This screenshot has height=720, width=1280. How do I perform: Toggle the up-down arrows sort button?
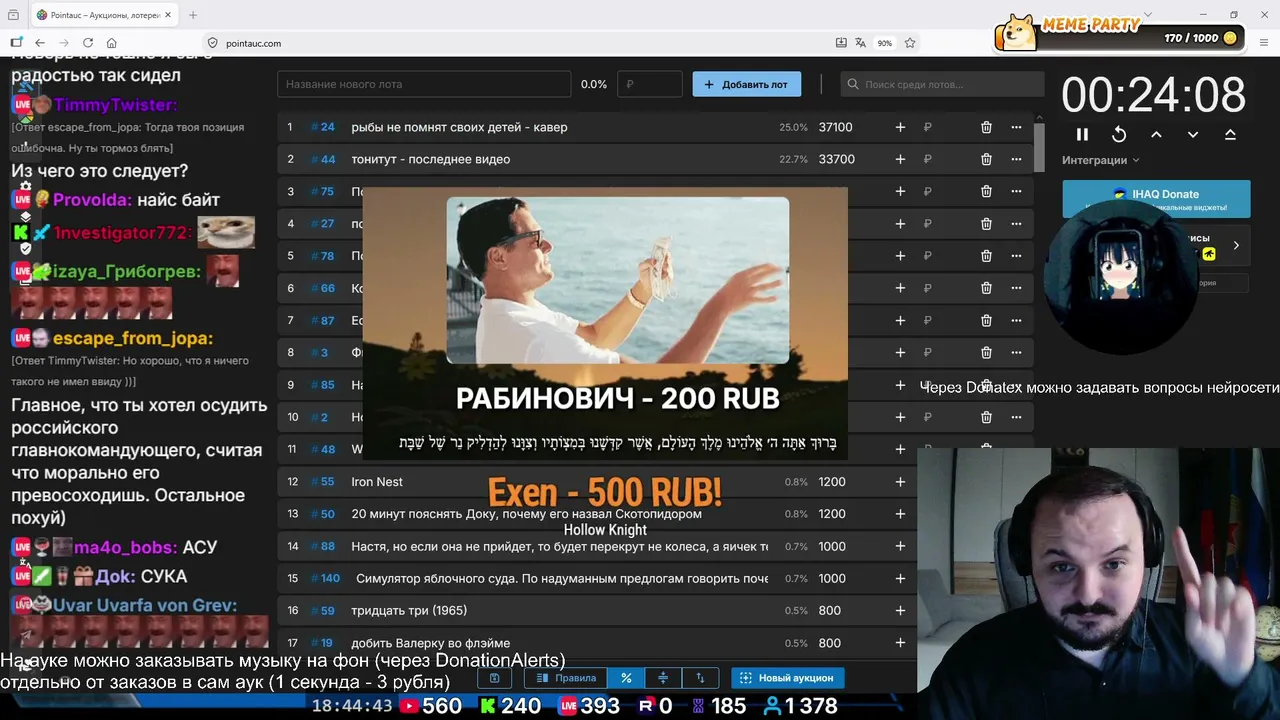click(700, 678)
